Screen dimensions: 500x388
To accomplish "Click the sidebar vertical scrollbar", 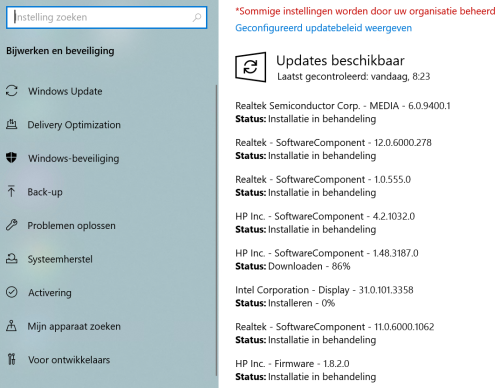I will [x=217, y=230].
